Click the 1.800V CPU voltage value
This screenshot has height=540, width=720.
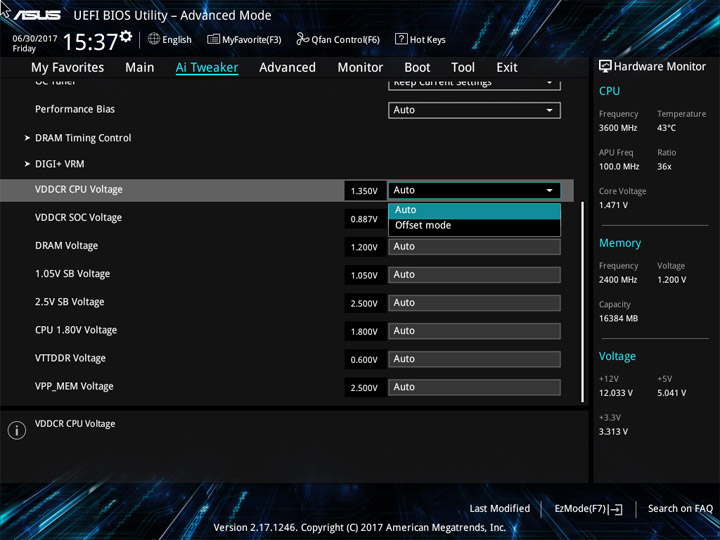coord(365,332)
